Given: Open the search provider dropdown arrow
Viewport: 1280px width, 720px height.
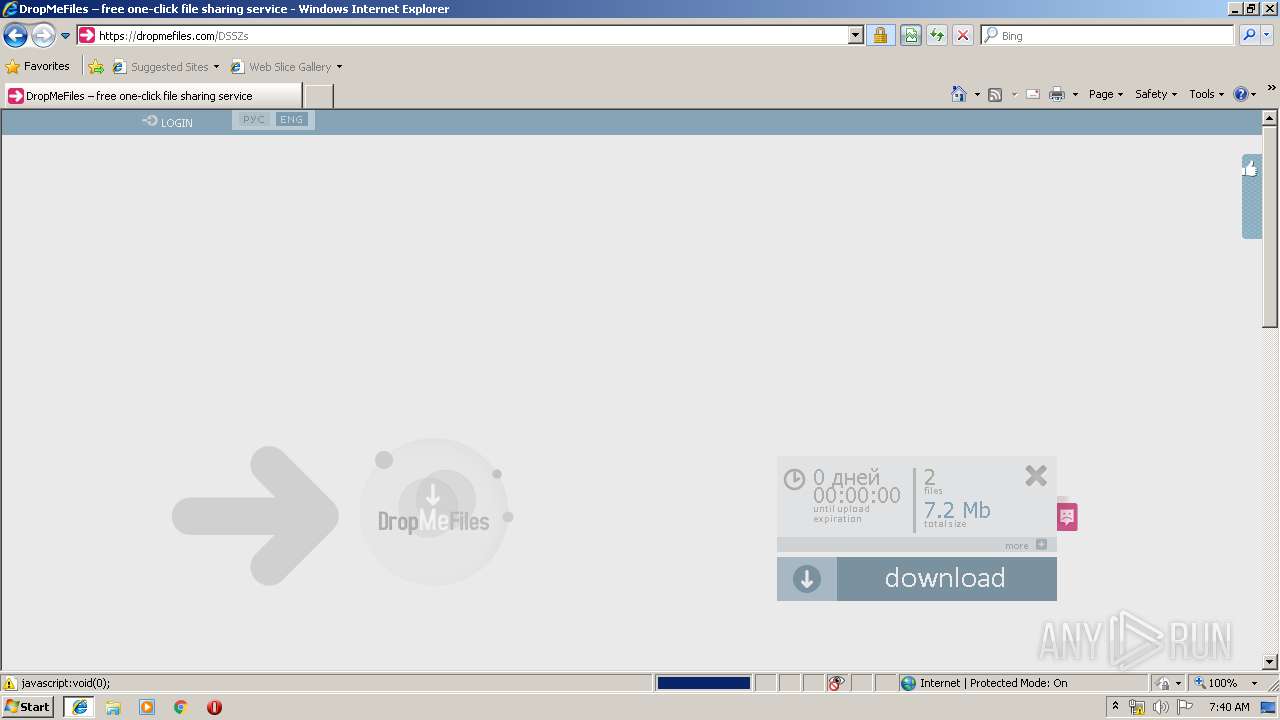Looking at the screenshot, I should pos(1268,36).
